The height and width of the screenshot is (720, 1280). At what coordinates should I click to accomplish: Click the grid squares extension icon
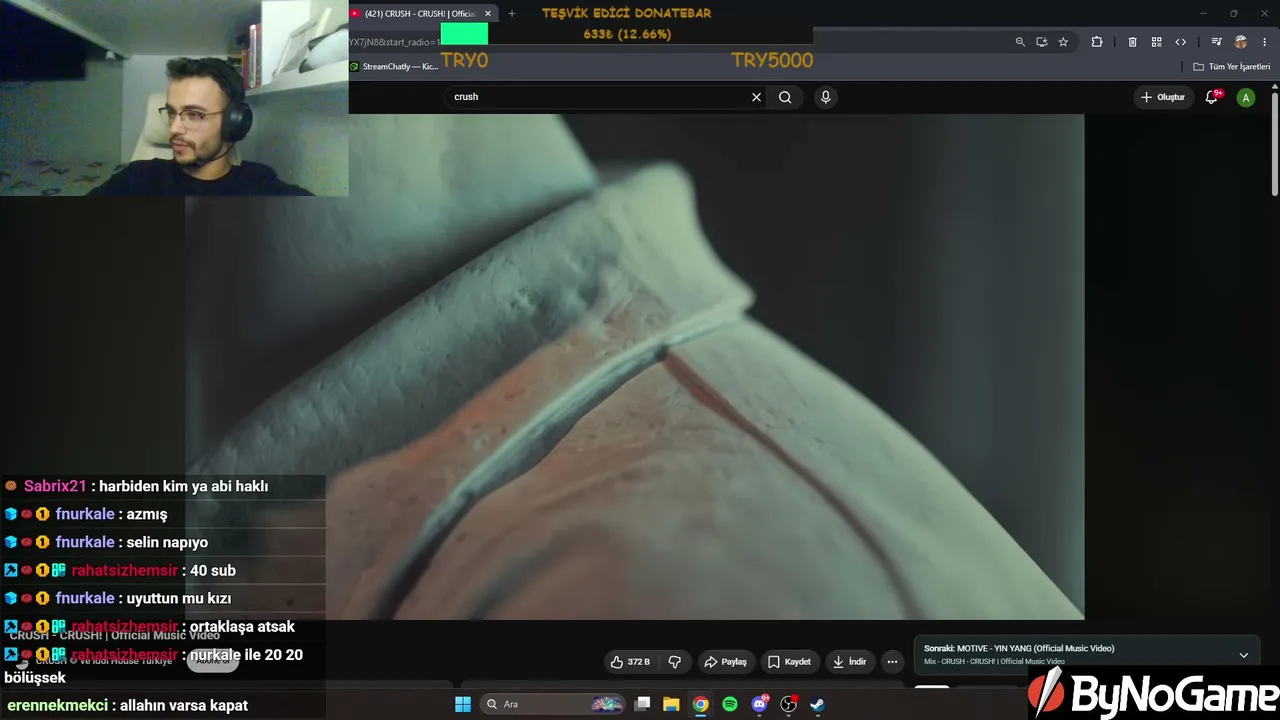[1156, 42]
